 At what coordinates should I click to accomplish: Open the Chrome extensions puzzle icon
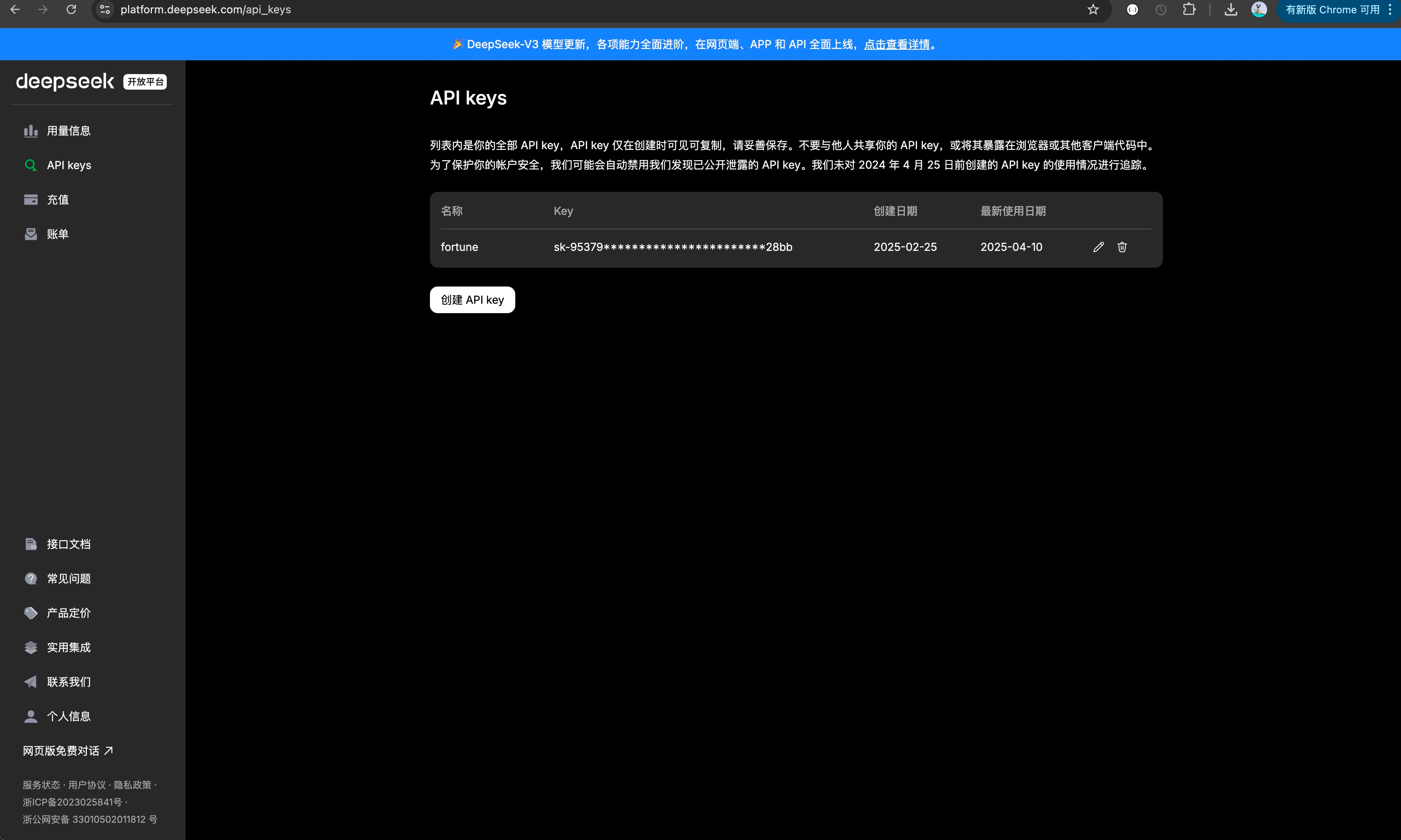coord(1189,10)
